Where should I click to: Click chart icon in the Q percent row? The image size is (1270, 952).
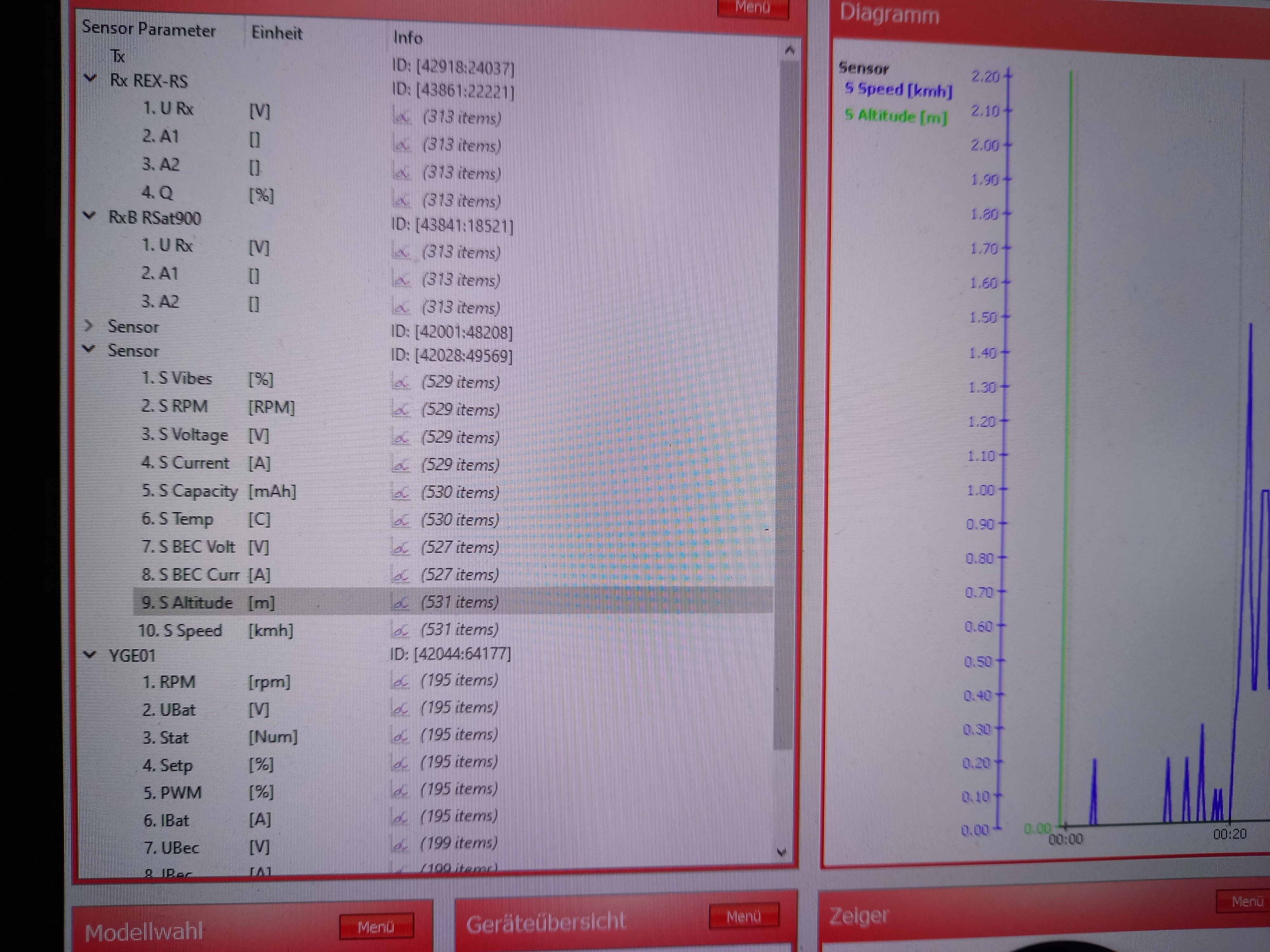click(x=402, y=201)
